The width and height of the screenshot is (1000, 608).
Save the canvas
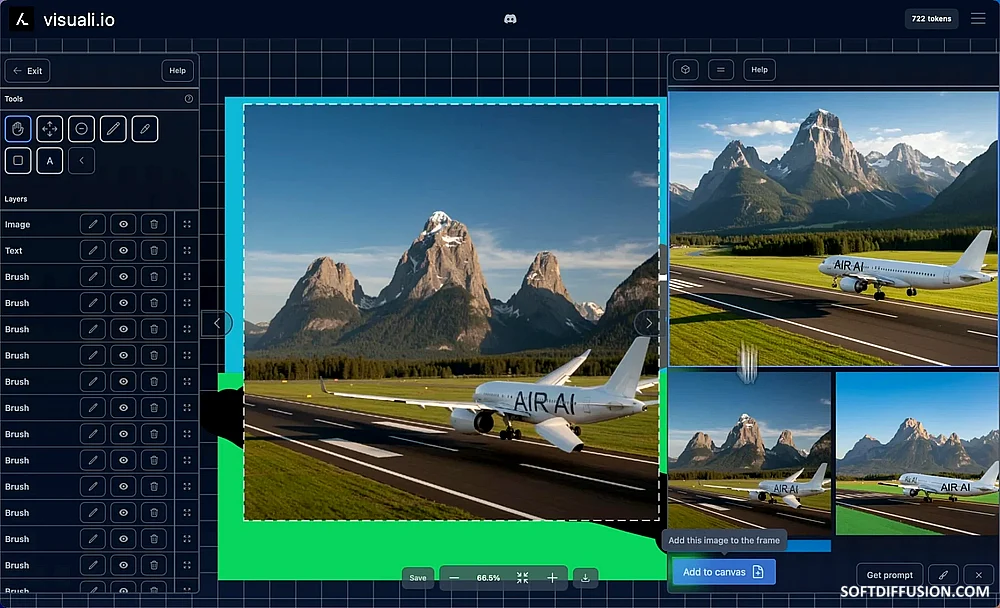418,578
